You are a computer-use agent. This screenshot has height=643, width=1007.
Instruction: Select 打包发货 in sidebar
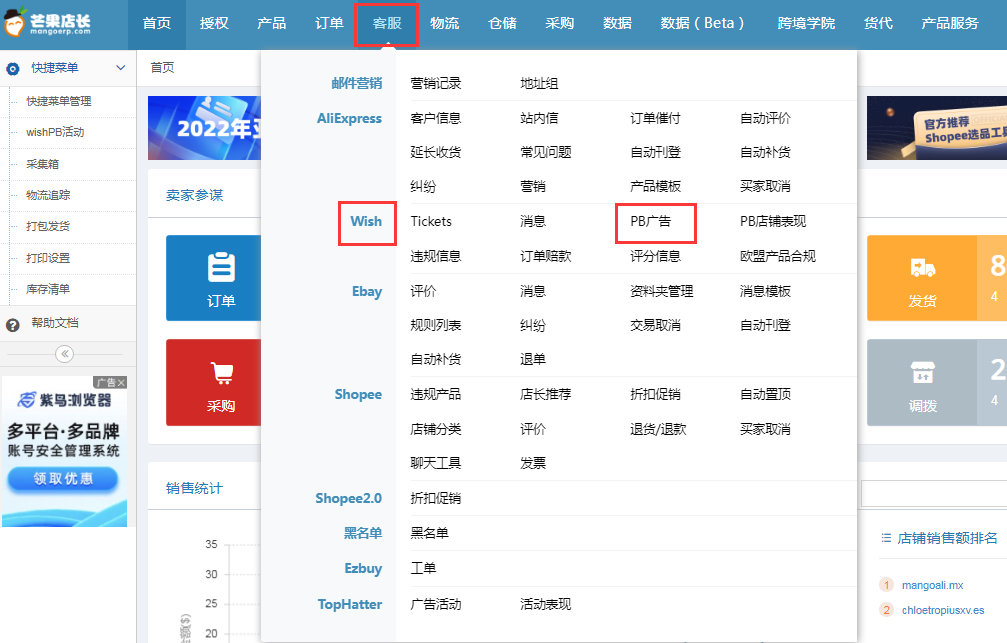[48, 226]
